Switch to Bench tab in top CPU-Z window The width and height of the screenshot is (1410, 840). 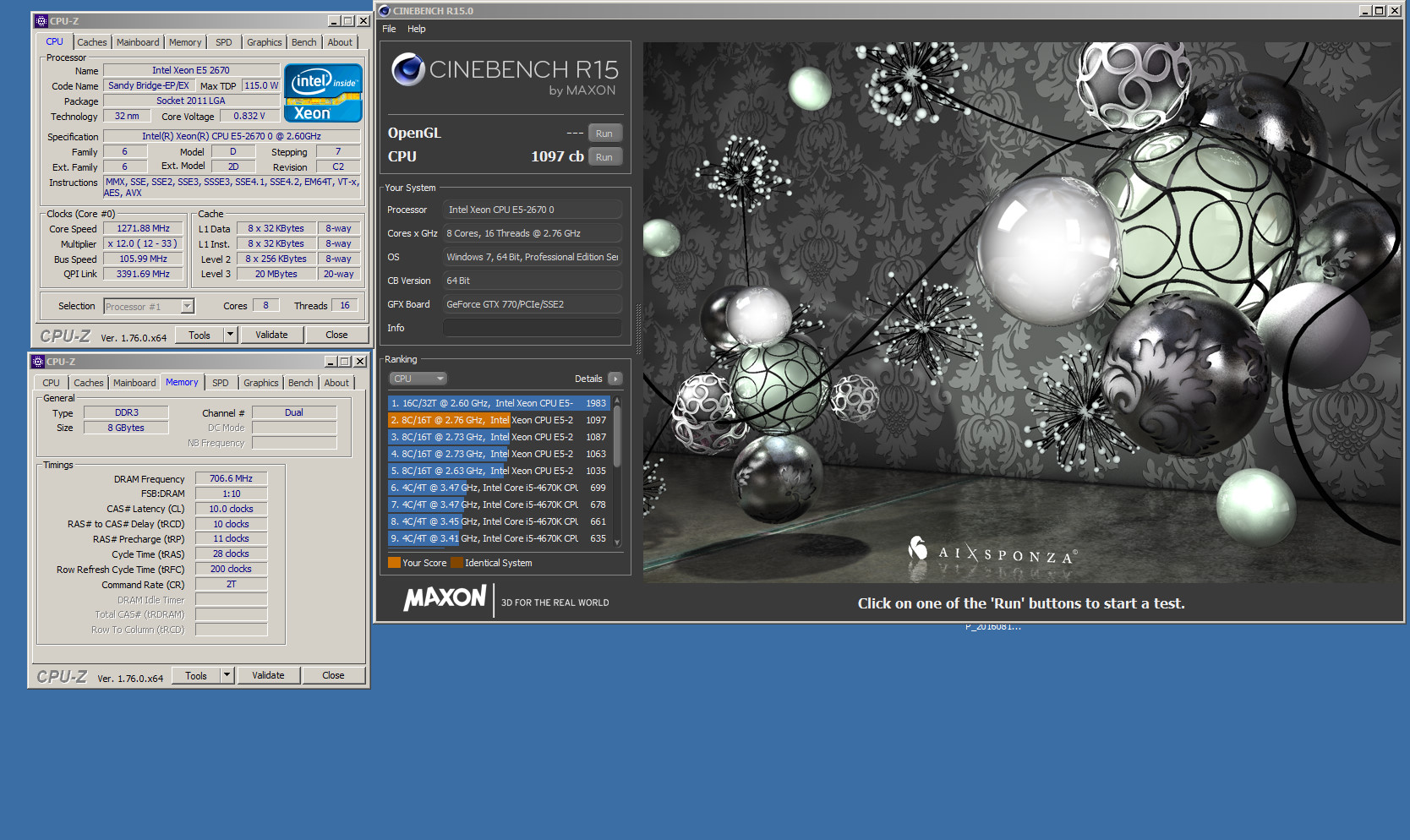coord(304,42)
